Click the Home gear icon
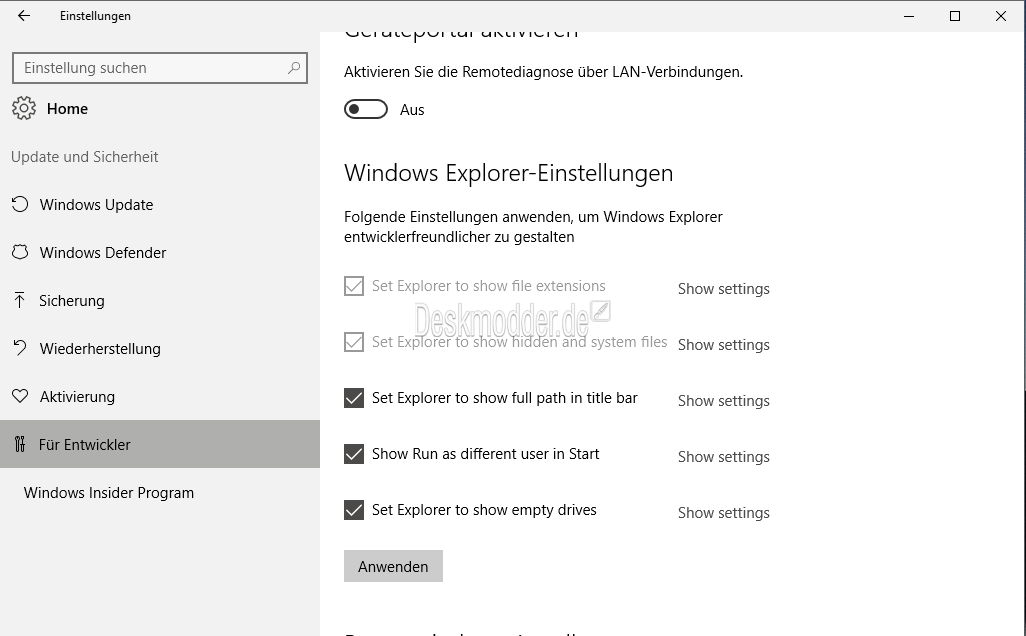The height and width of the screenshot is (636, 1026). (24, 108)
